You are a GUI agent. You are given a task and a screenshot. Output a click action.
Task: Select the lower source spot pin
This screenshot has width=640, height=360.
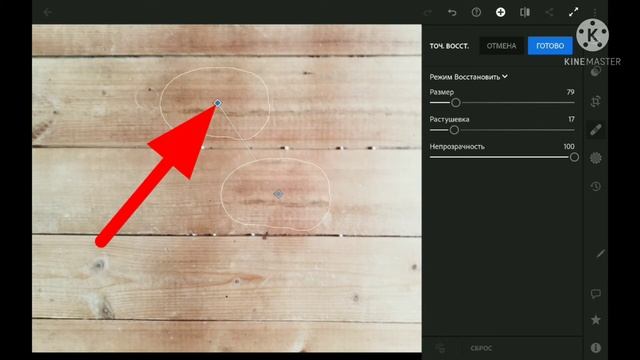point(278,194)
